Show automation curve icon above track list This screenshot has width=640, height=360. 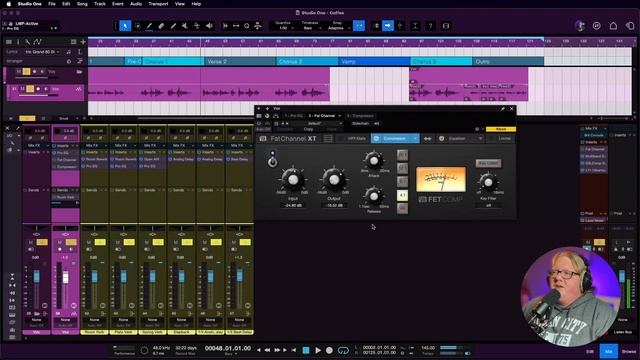(x=38, y=42)
